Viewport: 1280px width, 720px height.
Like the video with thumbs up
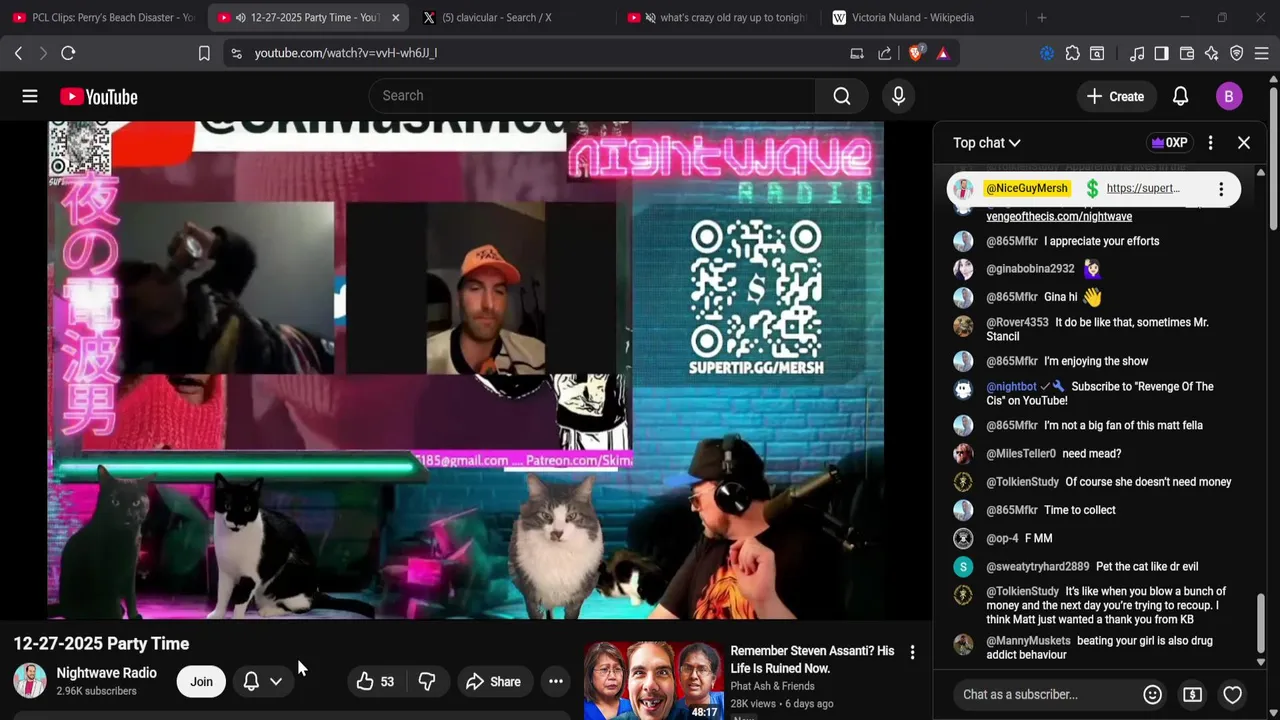(375, 682)
